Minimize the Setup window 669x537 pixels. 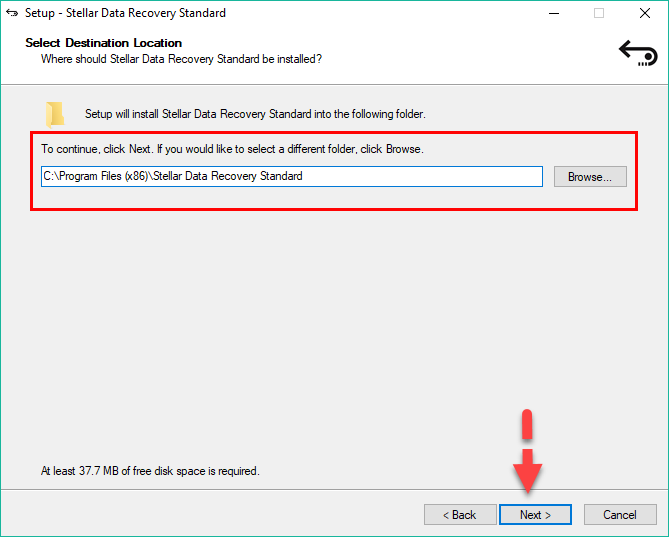pos(553,13)
